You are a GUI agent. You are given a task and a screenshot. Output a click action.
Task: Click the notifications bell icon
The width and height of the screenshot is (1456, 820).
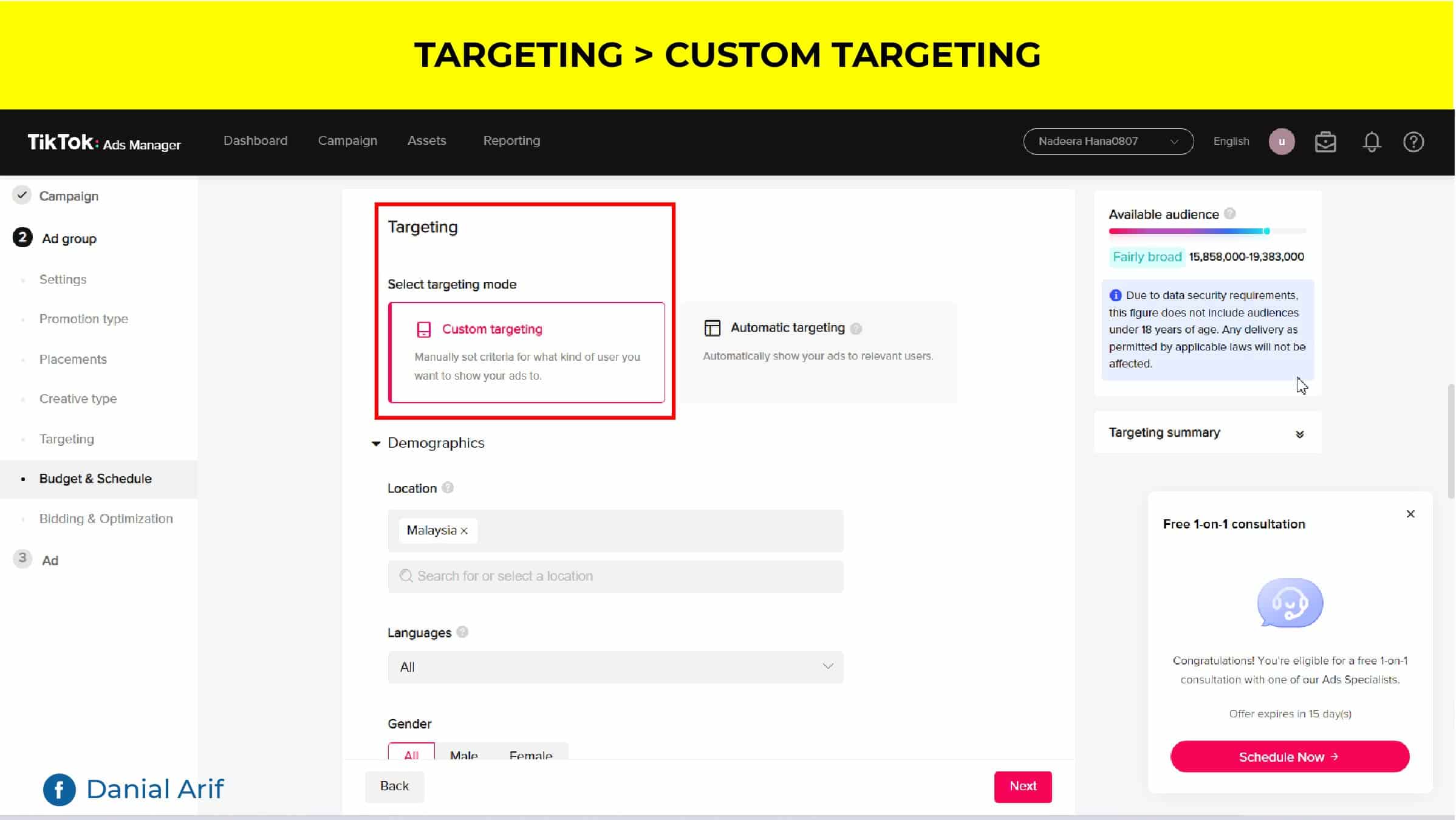(x=1371, y=142)
